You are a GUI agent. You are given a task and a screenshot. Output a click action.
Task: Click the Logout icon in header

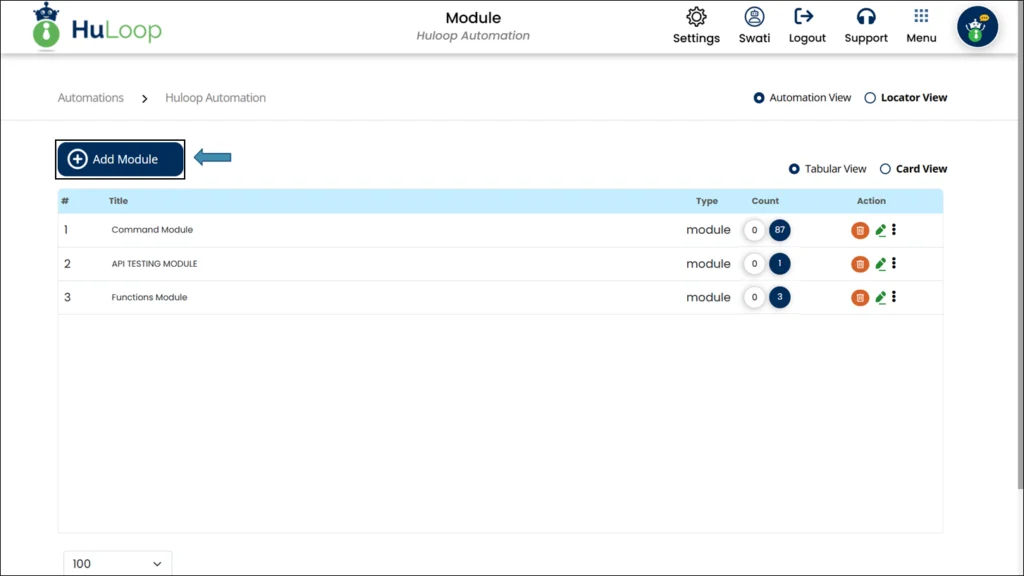pos(806,26)
